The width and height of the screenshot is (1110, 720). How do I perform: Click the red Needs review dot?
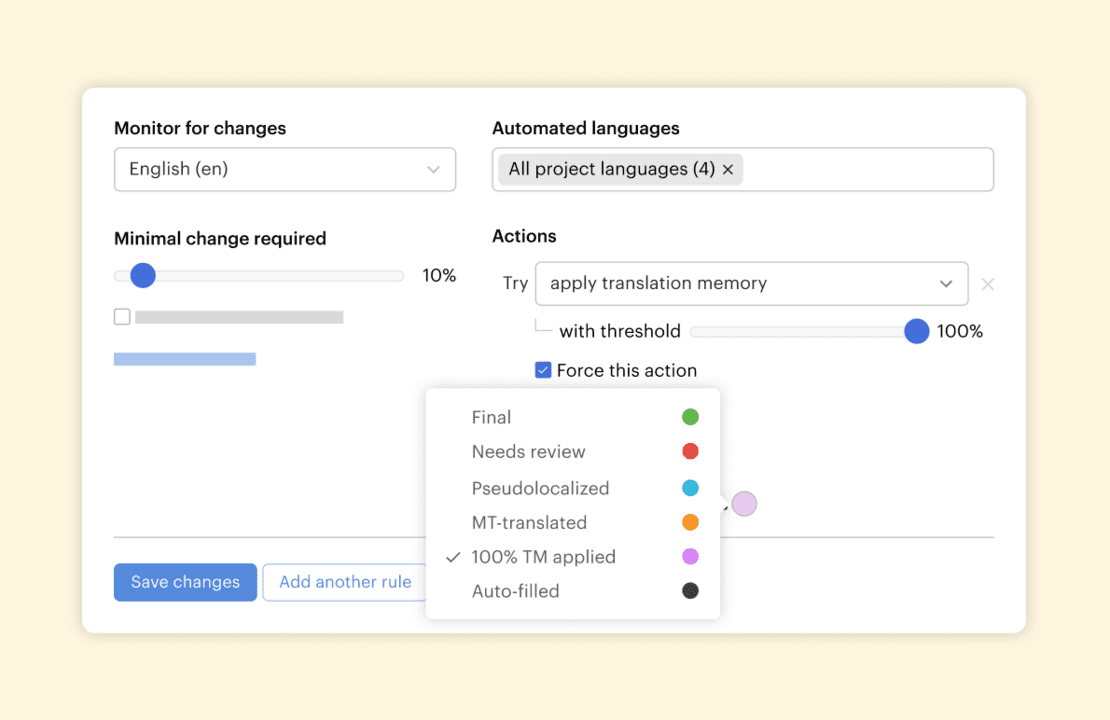(690, 452)
